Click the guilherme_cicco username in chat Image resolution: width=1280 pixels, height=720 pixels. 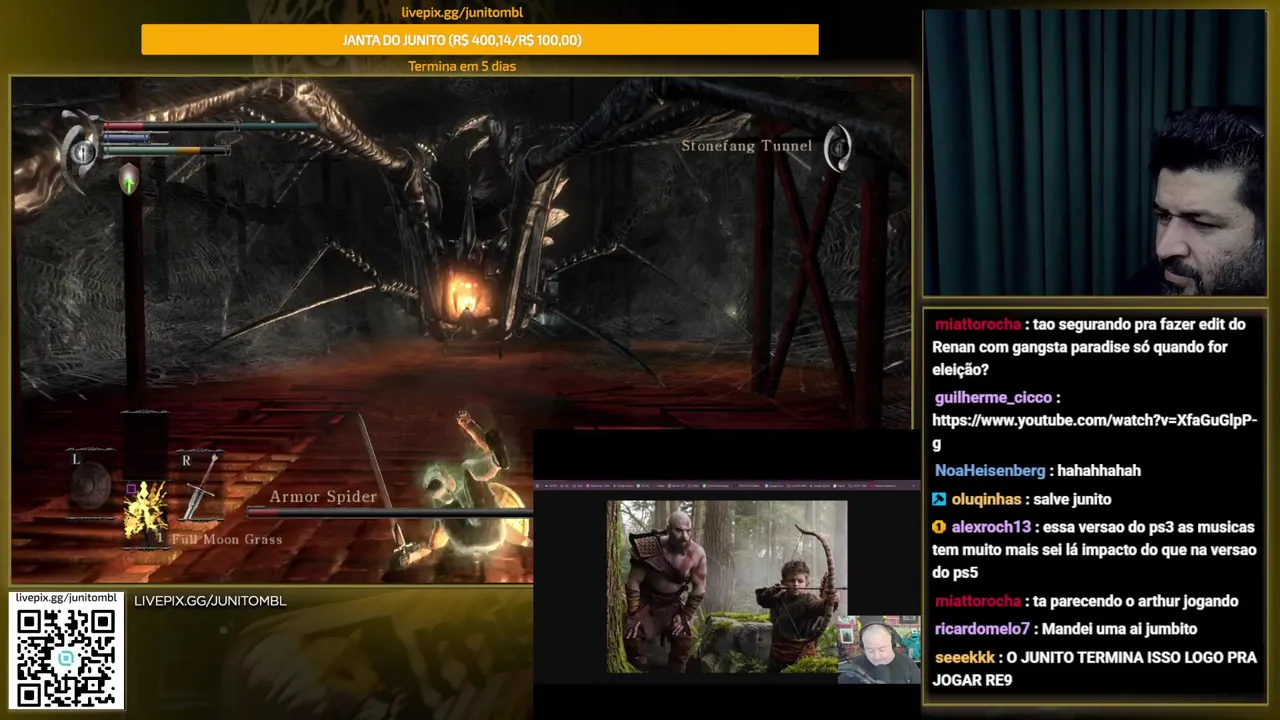(993, 397)
